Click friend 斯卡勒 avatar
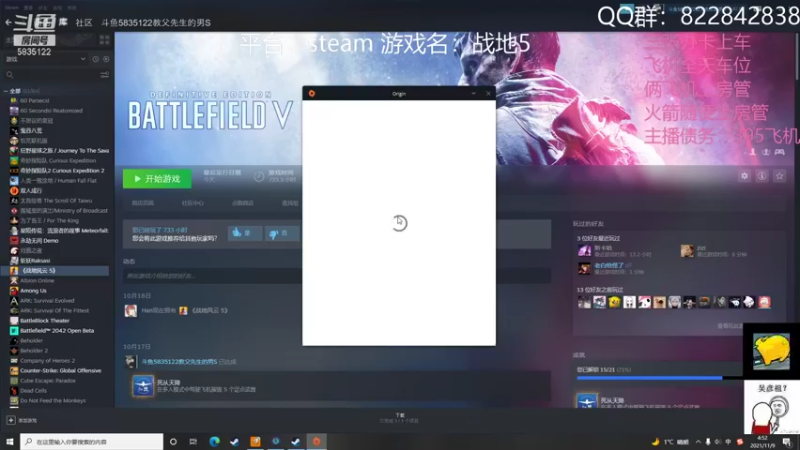 tap(585, 251)
